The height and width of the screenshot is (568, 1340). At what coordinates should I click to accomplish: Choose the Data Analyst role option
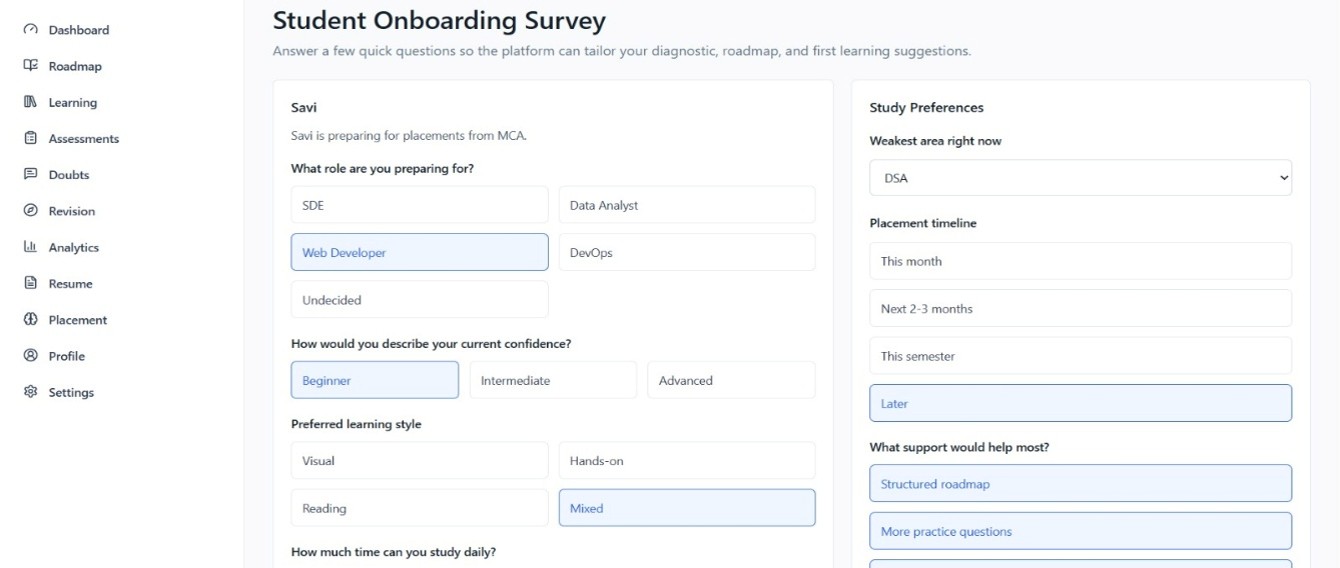tap(687, 205)
